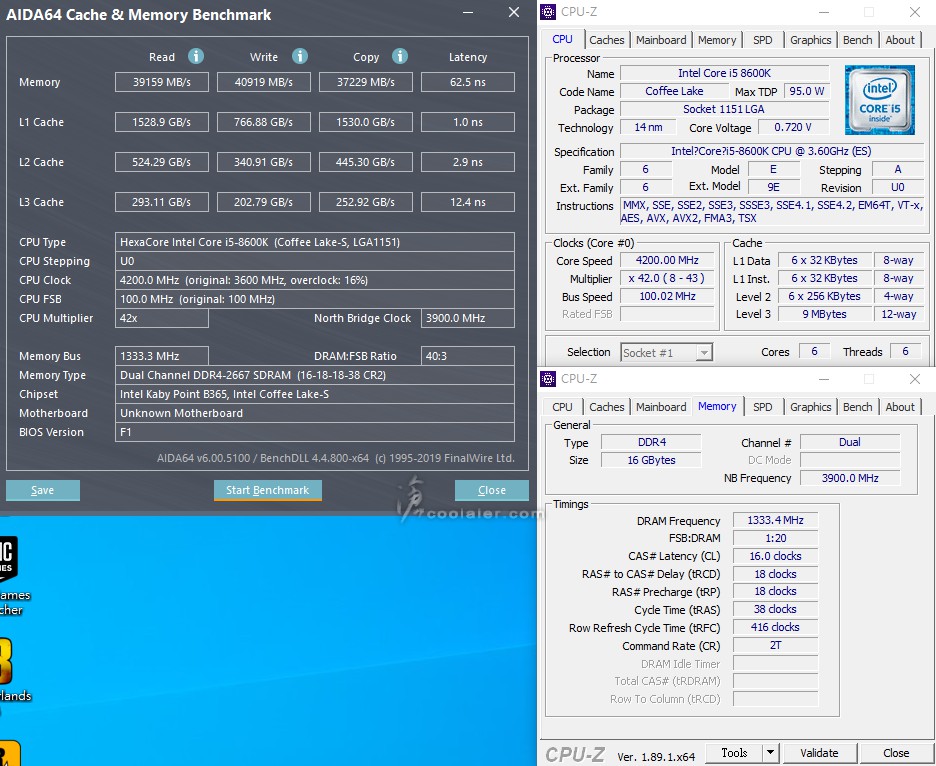Select the active Memory tab in CPU-Z timings window

[x=717, y=406]
